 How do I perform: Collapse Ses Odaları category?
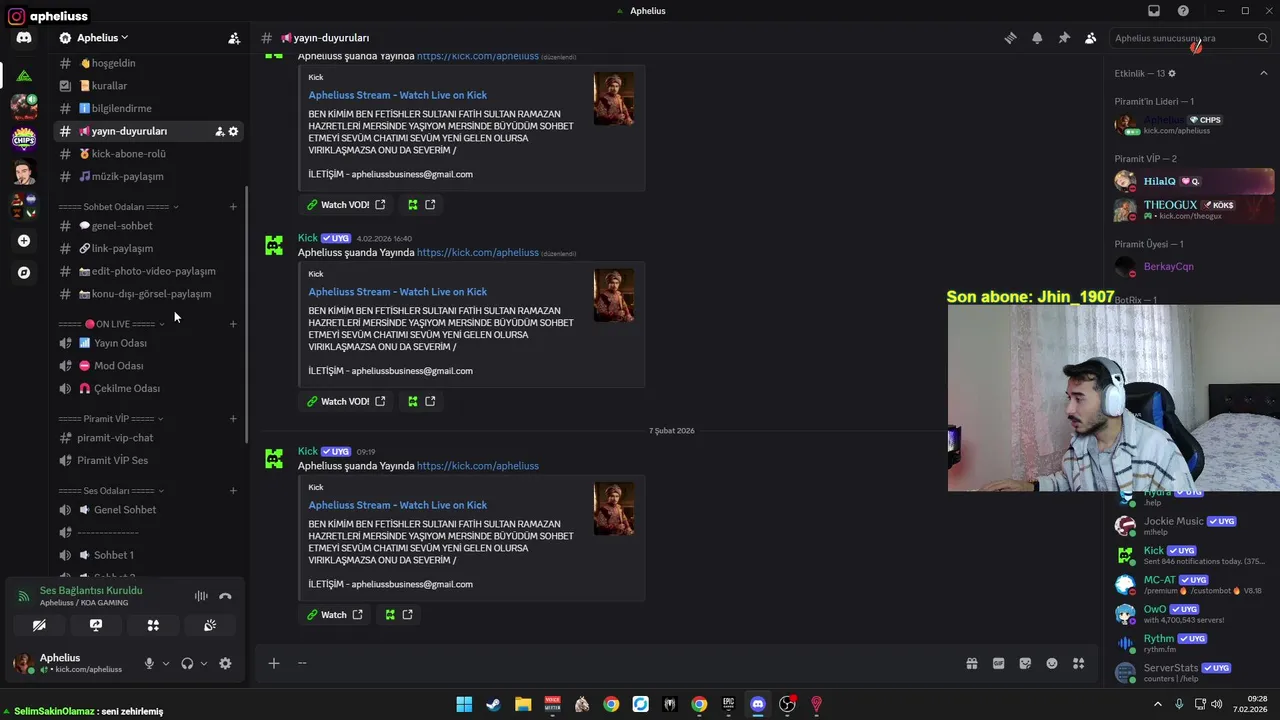pyautogui.click(x=111, y=491)
